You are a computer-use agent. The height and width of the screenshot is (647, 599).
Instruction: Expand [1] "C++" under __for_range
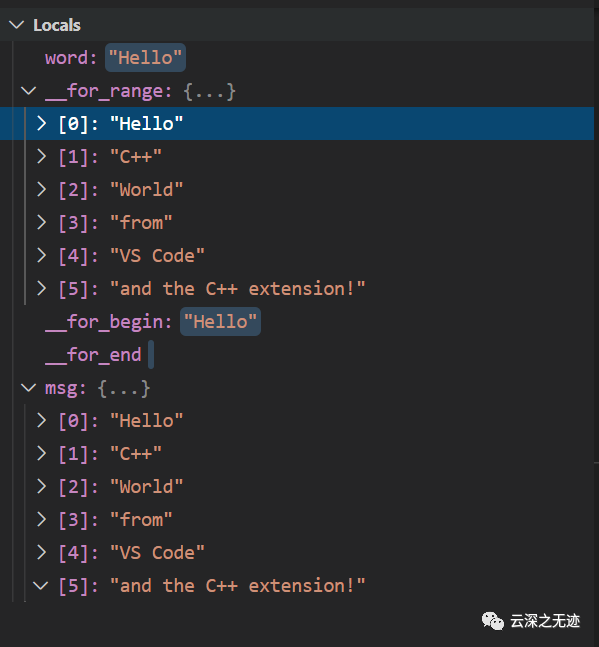pyautogui.click(x=42, y=156)
